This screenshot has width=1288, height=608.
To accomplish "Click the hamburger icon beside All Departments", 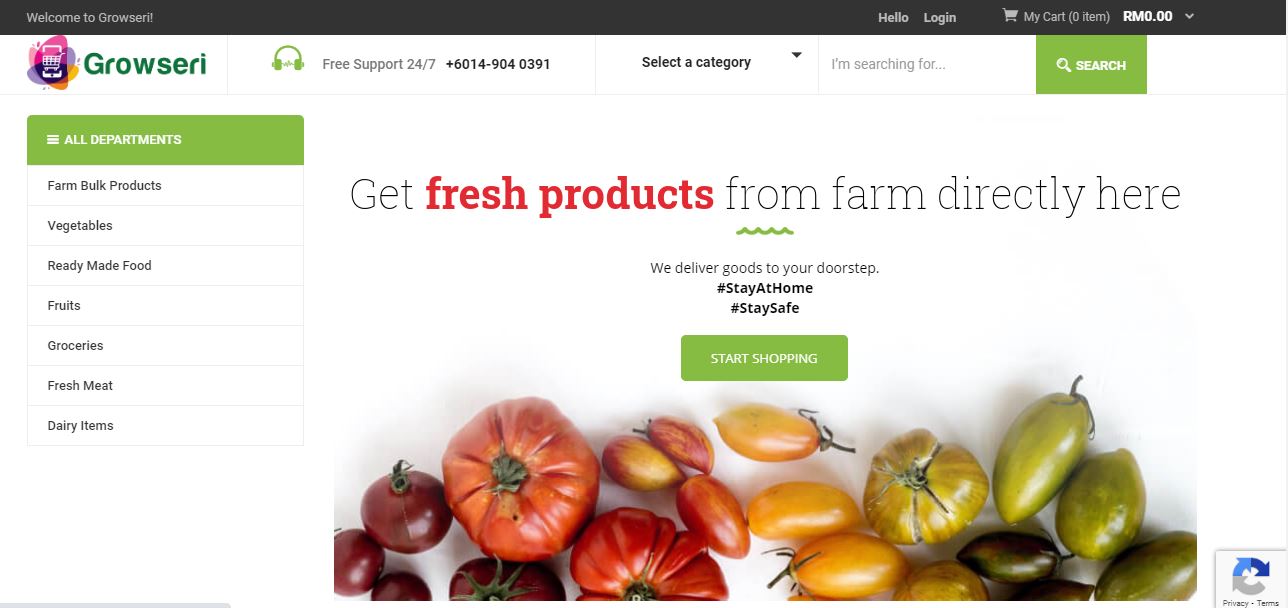I will click(x=53, y=140).
